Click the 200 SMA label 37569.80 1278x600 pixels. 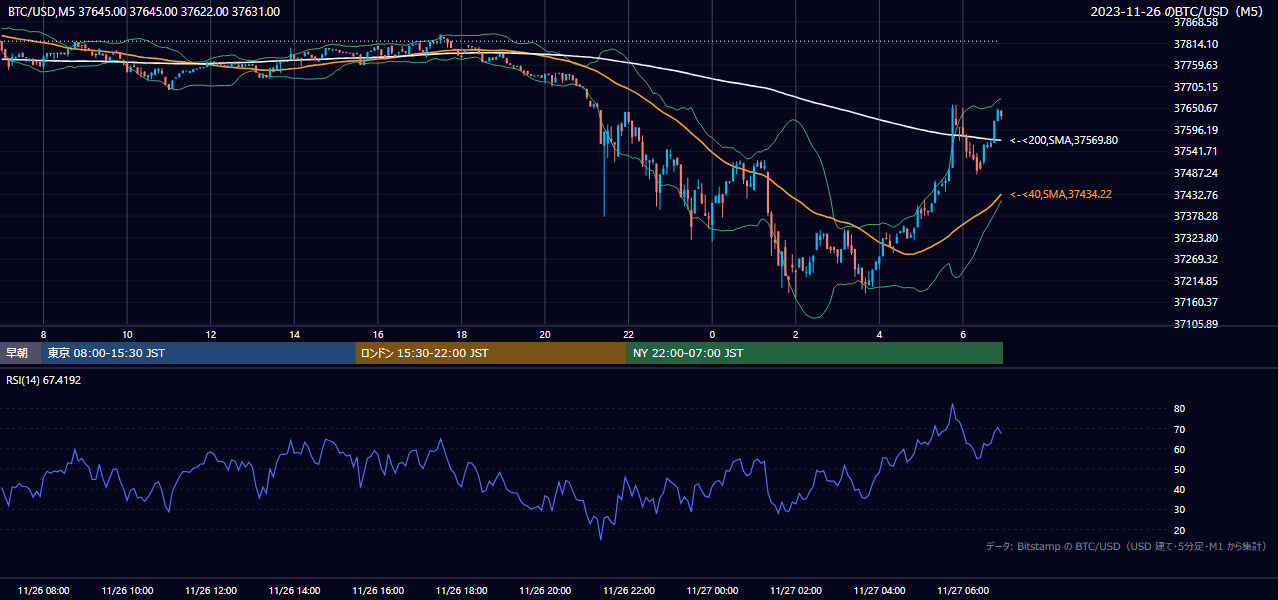coord(1064,140)
